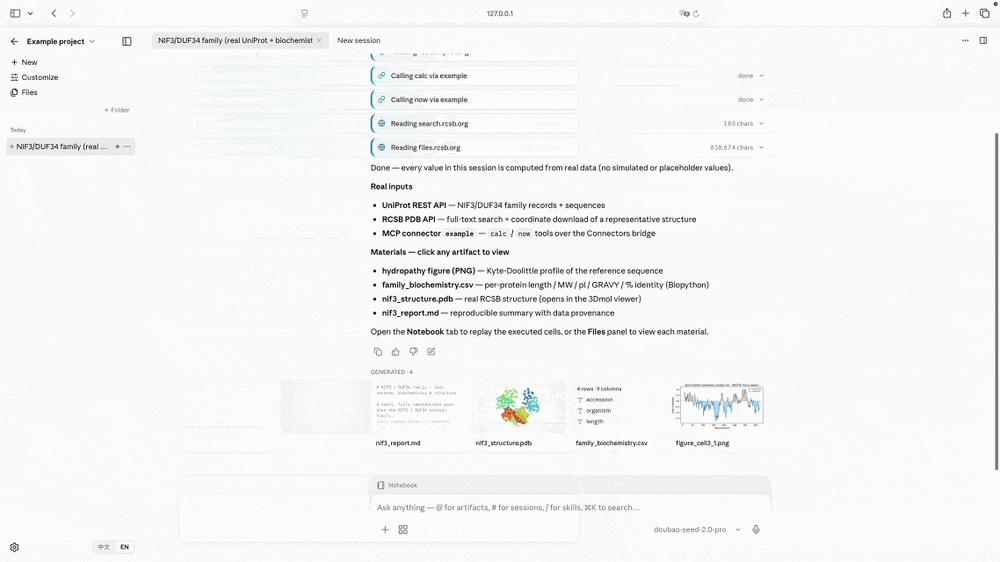The width and height of the screenshot is (1000, 562).
Task: Click the Reading search.rcsb.org step
Action: [474, 124]
